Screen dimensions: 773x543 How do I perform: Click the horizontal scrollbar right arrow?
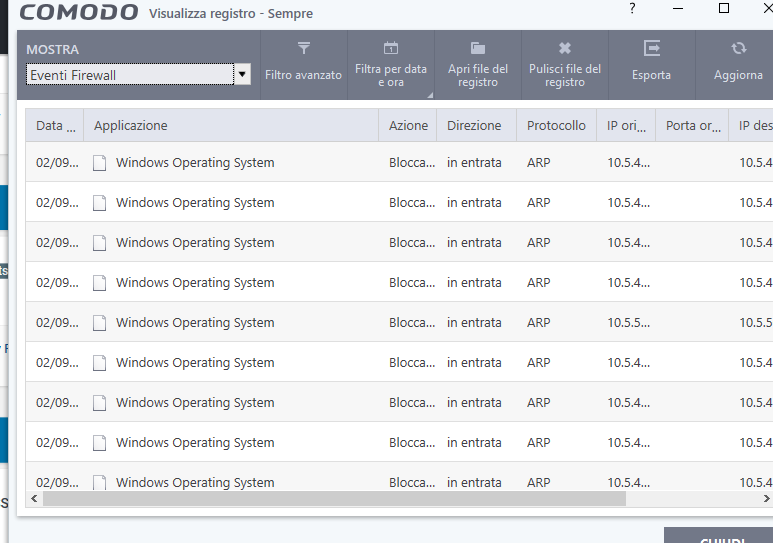point(765,498)
